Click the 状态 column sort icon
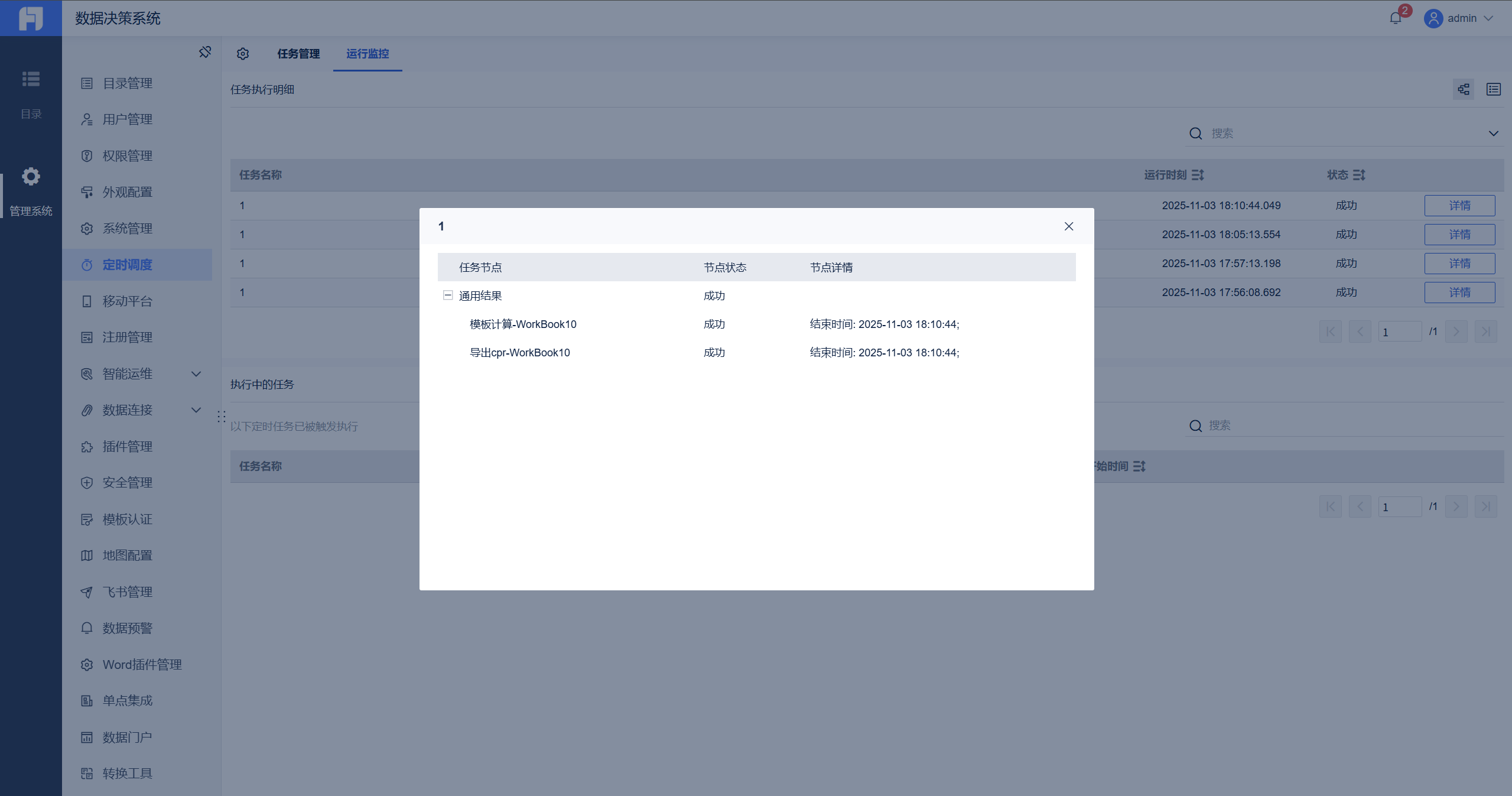This screenshot has height=796, width=1512. click(x=1359, y=175)
